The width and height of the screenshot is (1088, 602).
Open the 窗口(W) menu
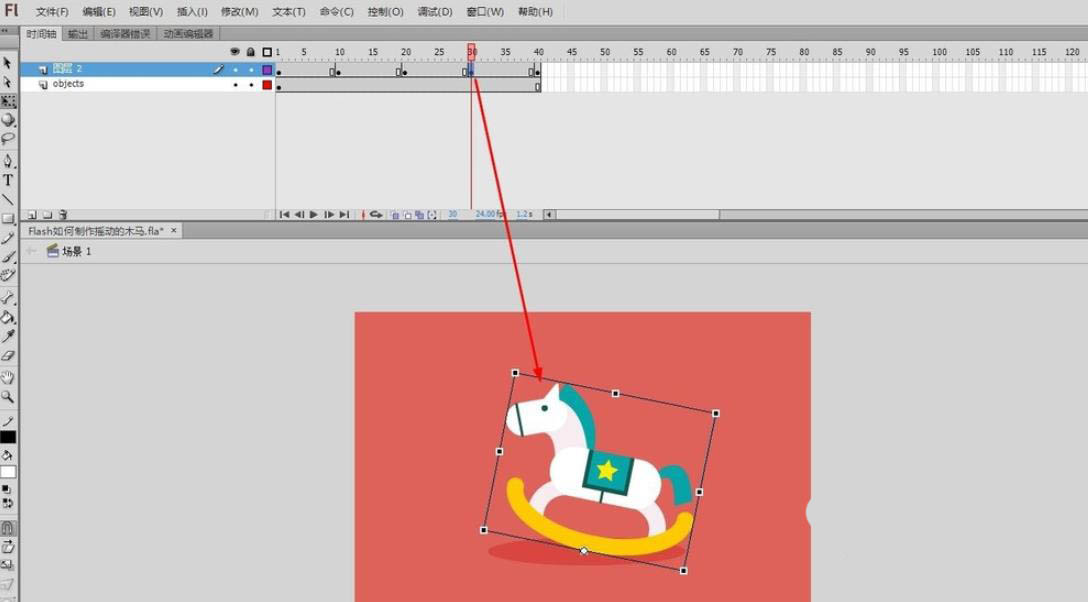click(485, 12)
